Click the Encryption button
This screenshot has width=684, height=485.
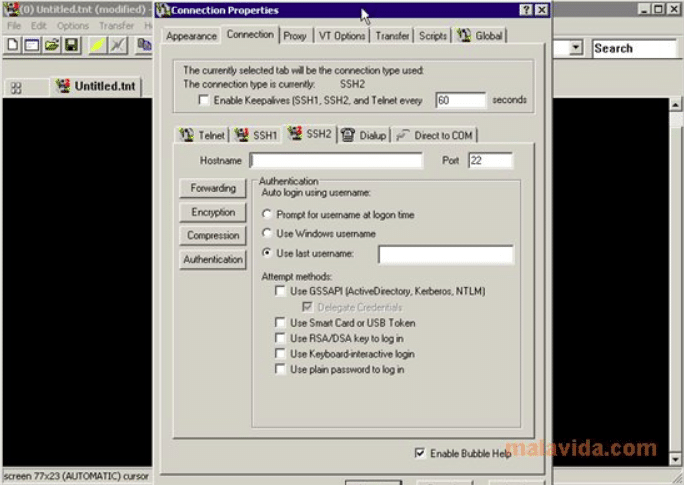point(213,212)
